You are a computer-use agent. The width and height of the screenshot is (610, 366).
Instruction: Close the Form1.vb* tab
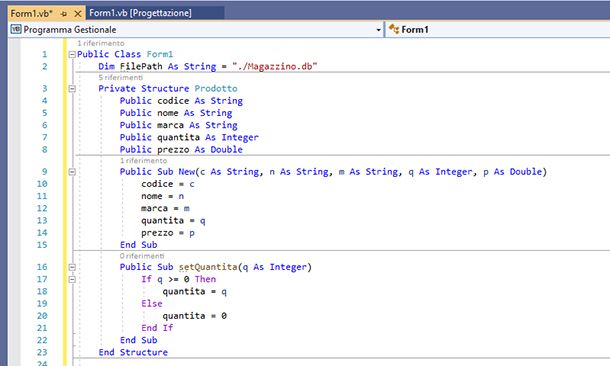coord(78,14)
